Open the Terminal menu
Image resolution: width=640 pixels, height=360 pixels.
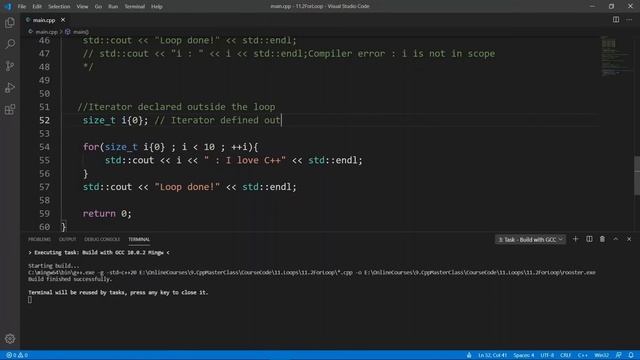tap(135, 7)
